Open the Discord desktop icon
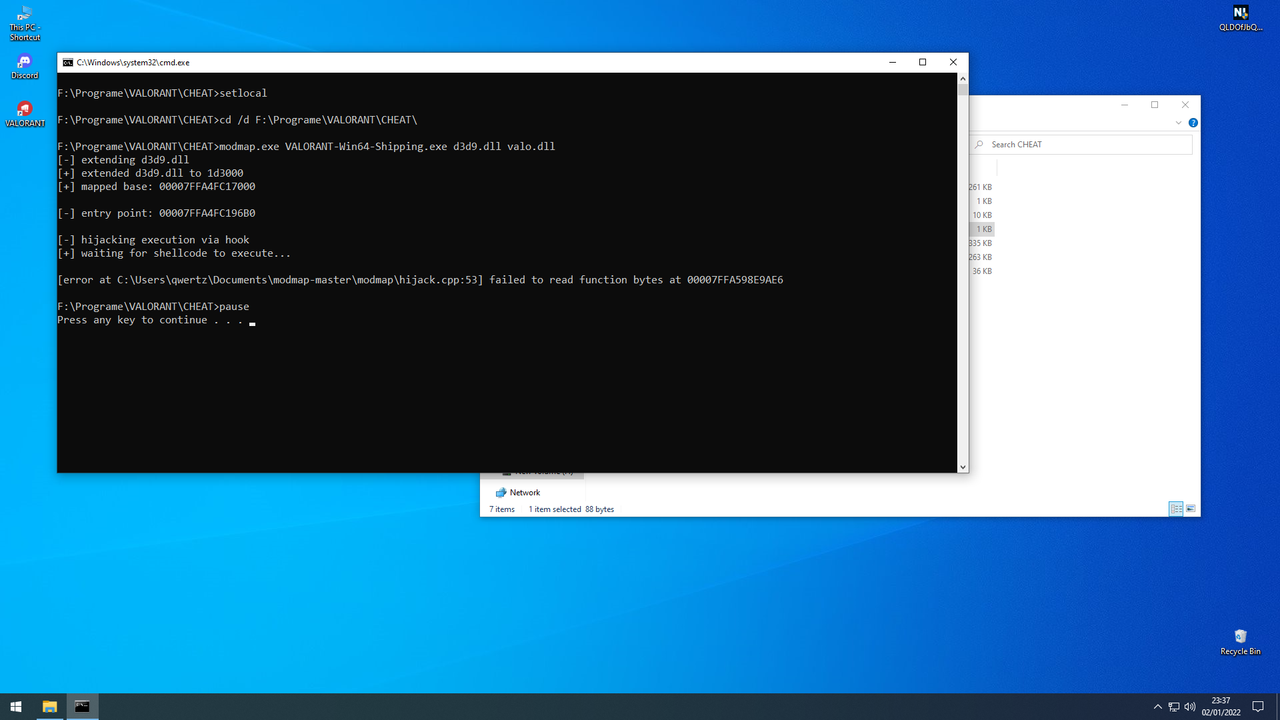 25,66
